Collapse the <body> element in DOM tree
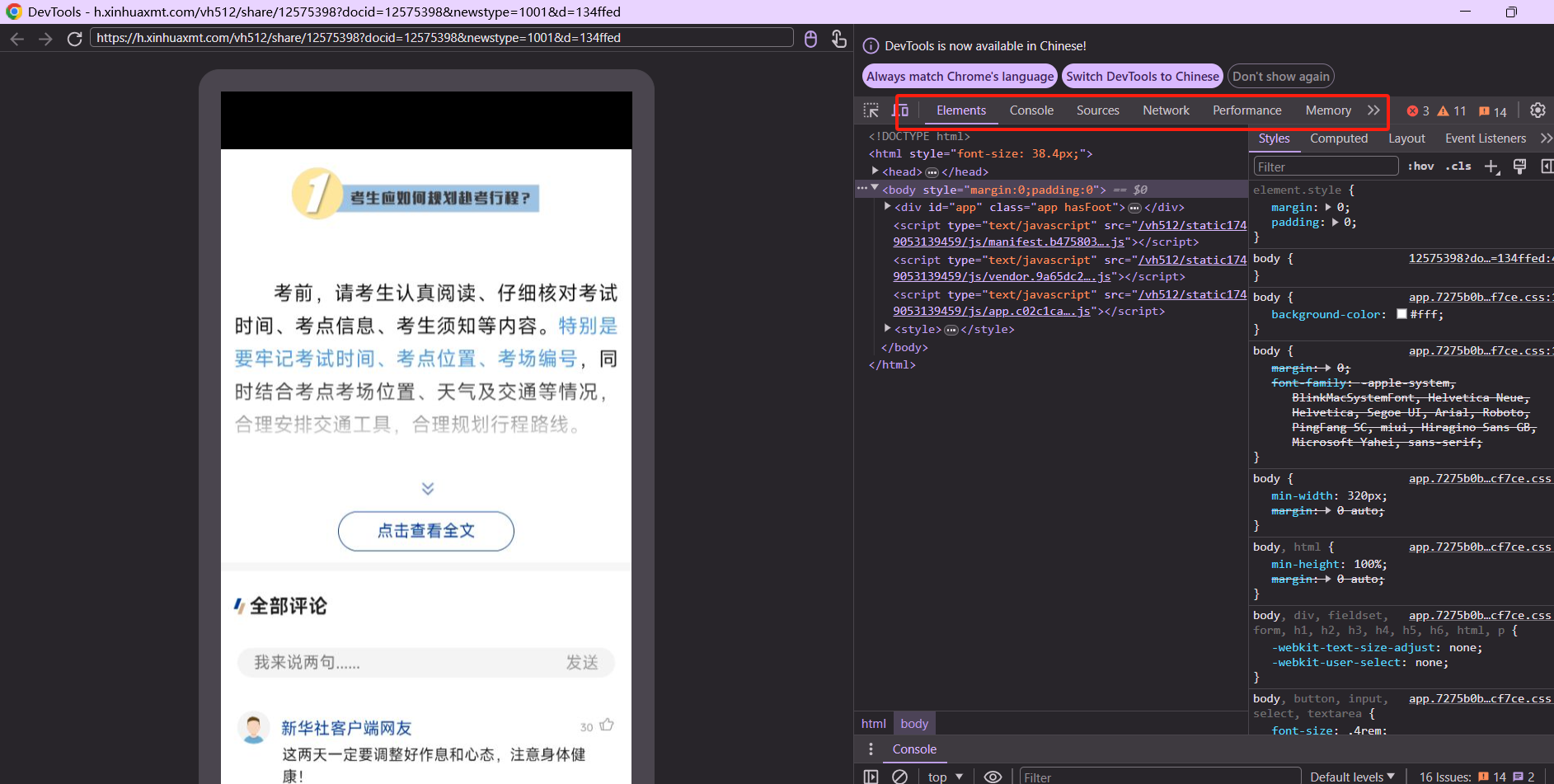 coord(876,189)
